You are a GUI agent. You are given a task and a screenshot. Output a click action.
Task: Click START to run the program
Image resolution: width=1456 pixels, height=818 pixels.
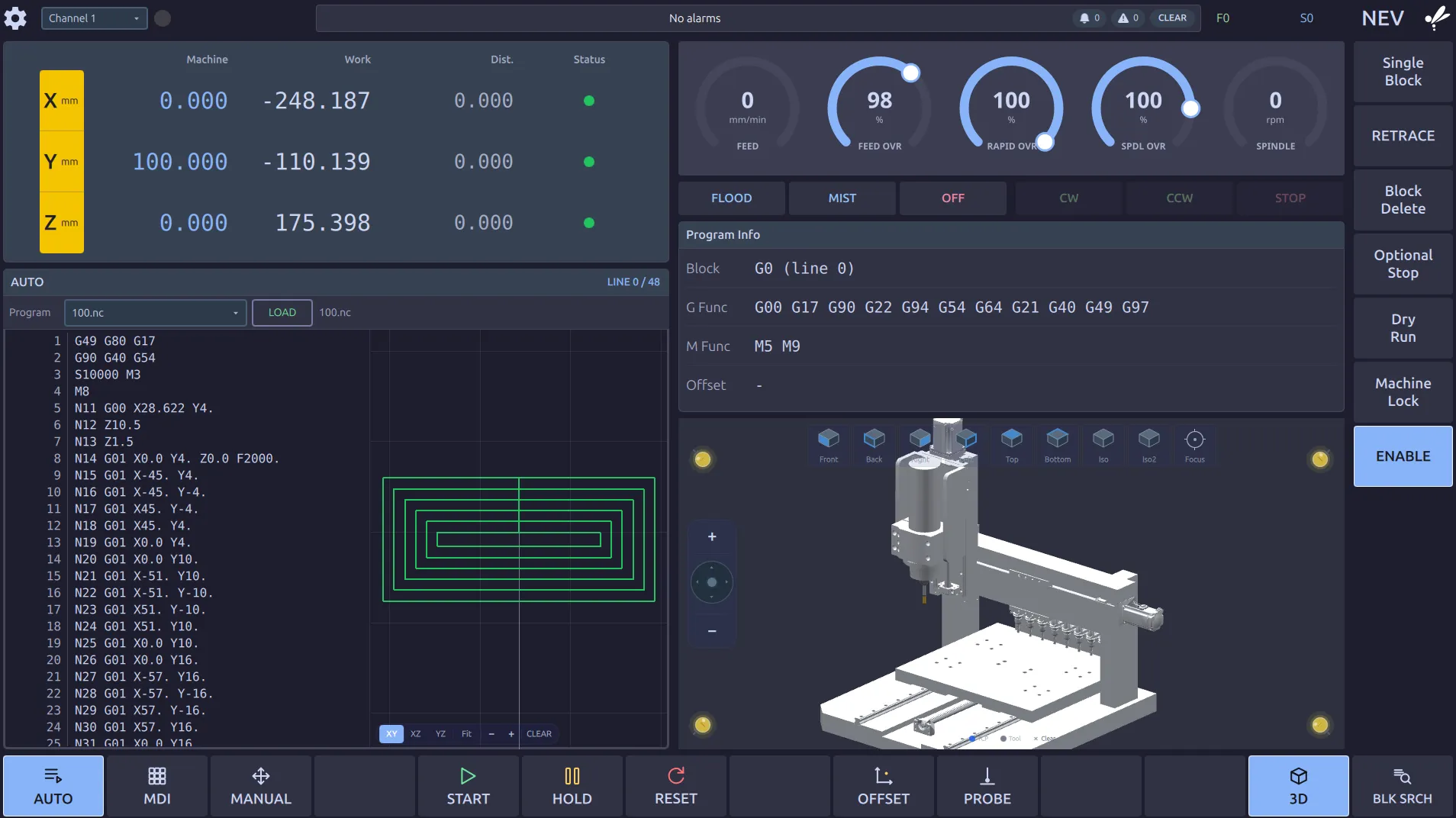(x=469, y=786)
